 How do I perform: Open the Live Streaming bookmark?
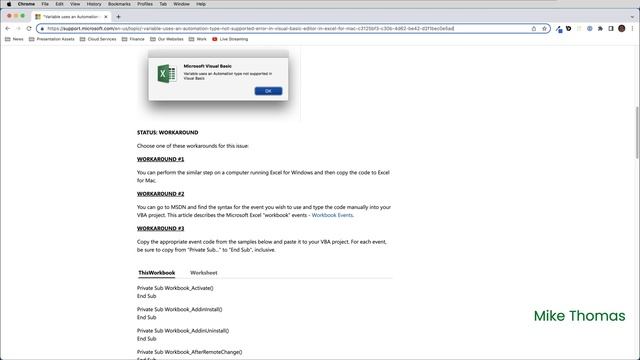point(230,39)
